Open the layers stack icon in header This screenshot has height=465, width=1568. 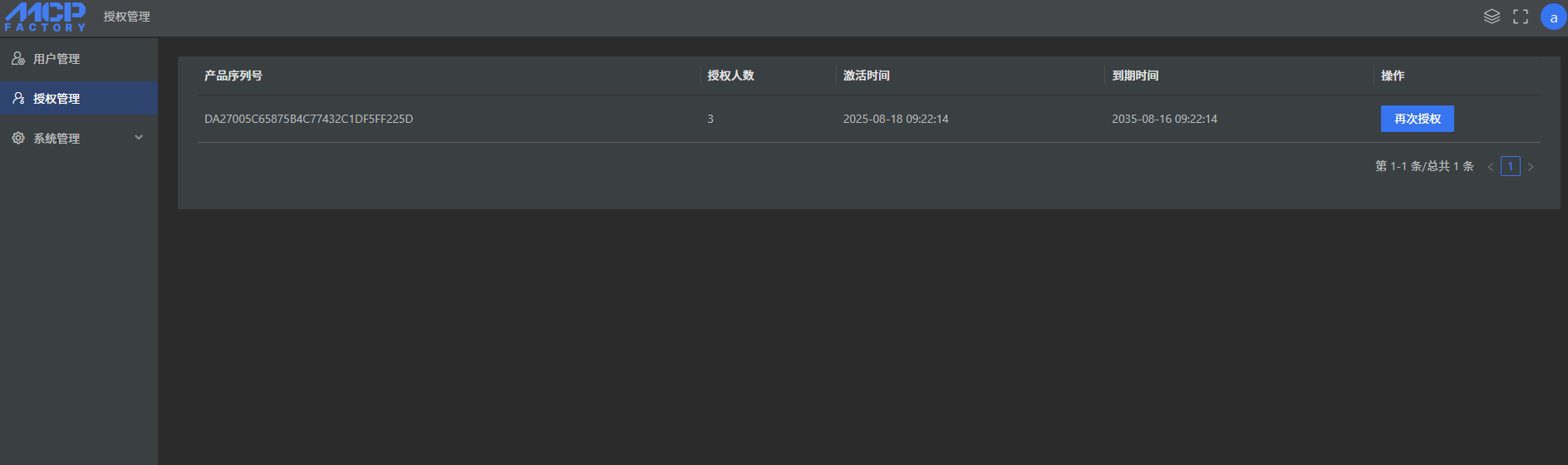(1492, 17)
